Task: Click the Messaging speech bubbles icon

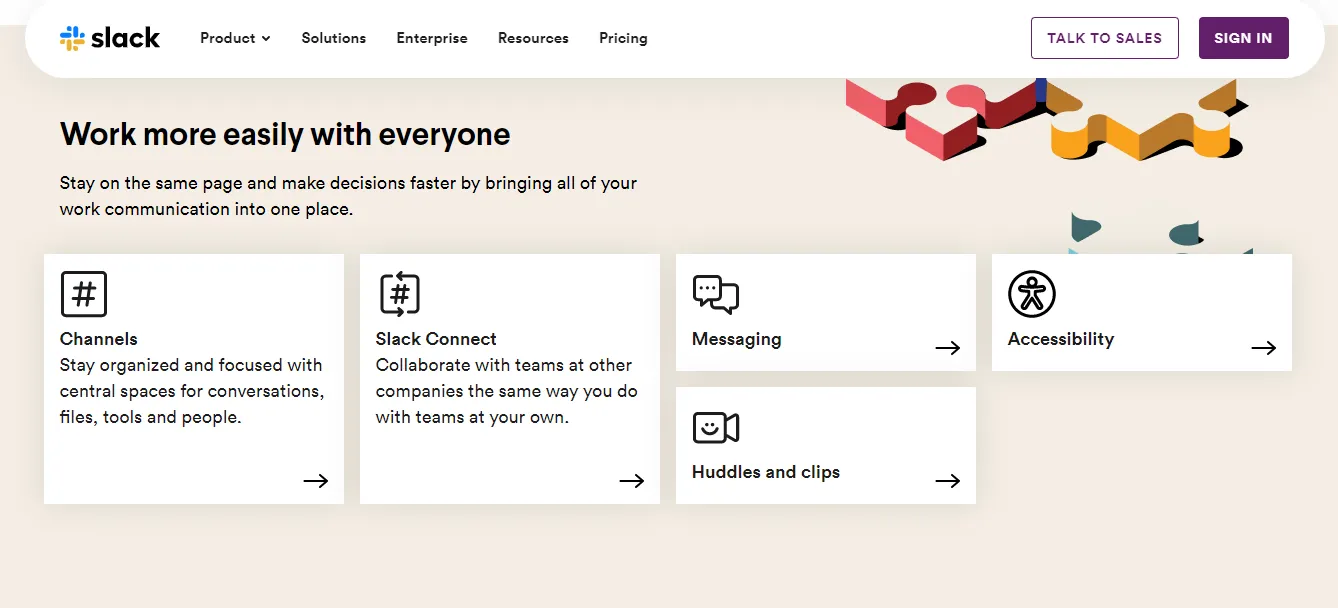Action: (x=716, y=294)
